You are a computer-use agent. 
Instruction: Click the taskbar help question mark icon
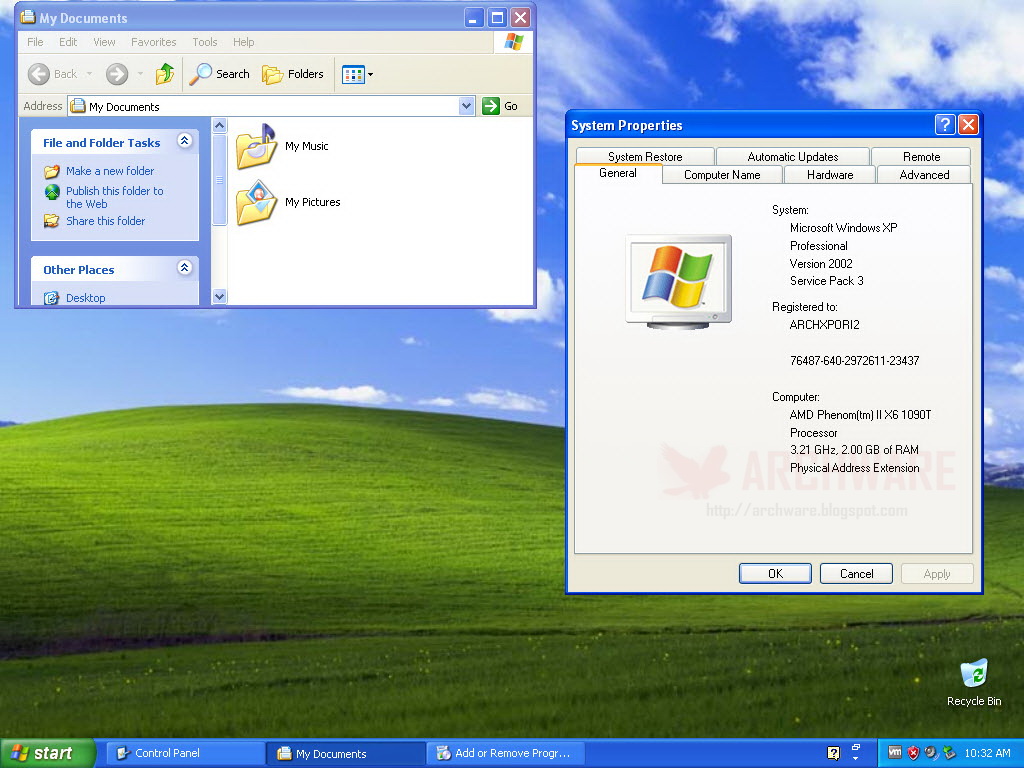[x=833, y=753]
